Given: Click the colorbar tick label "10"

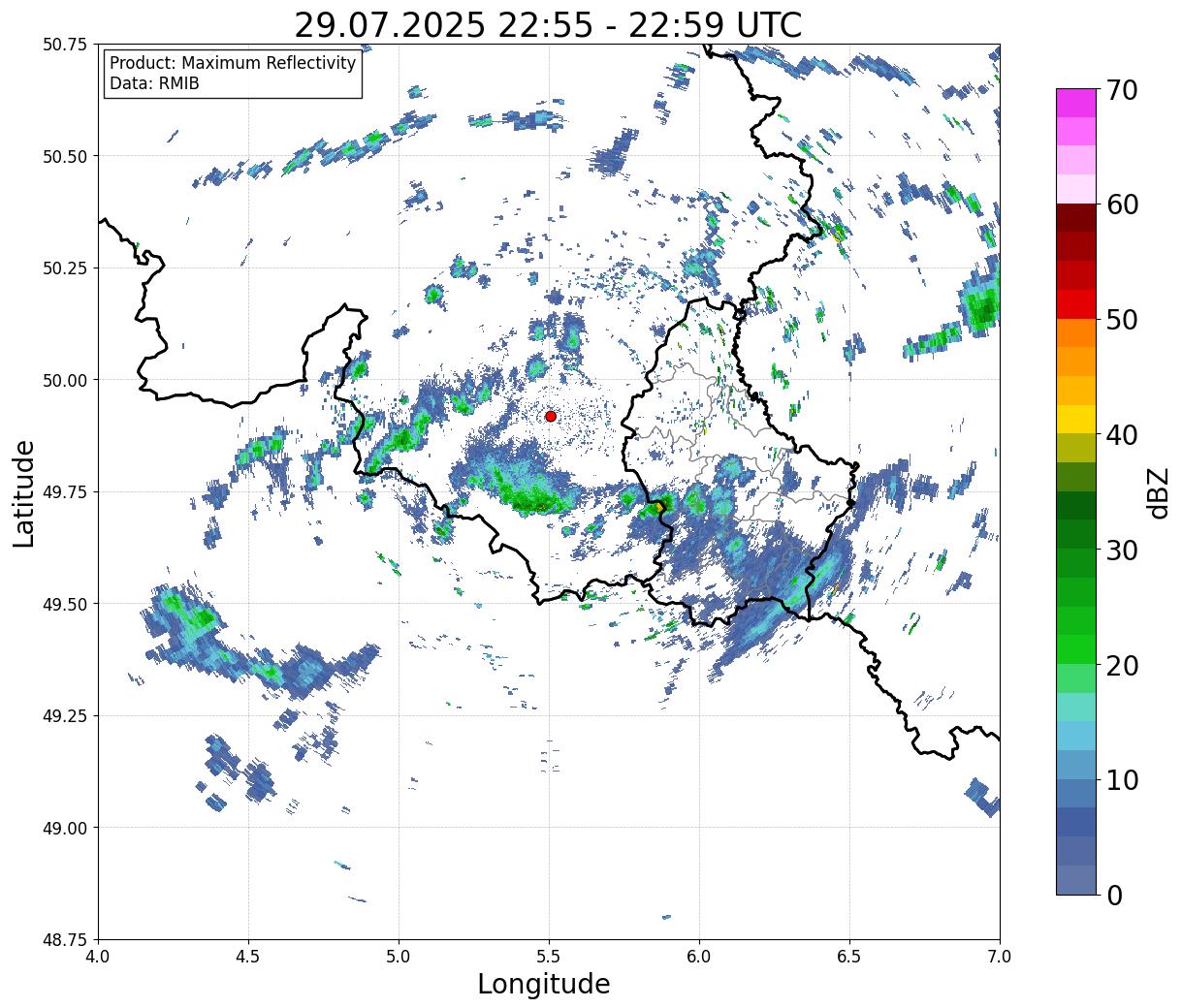Looking at the screenshot, I should coord(1123,780).
